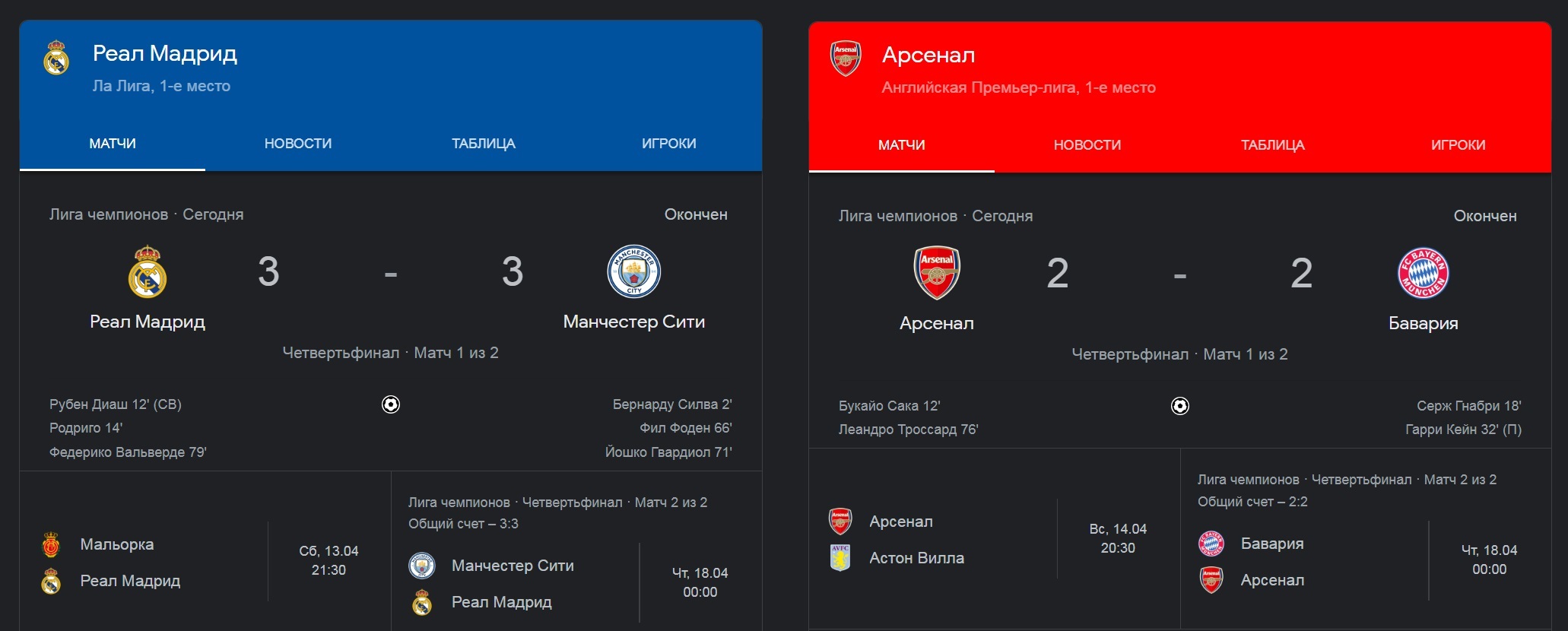The height and width of the screenshot is (631, 1568).
Task: Open the Мальорка vs Реал Мадрид fixture
Action: 205,562
